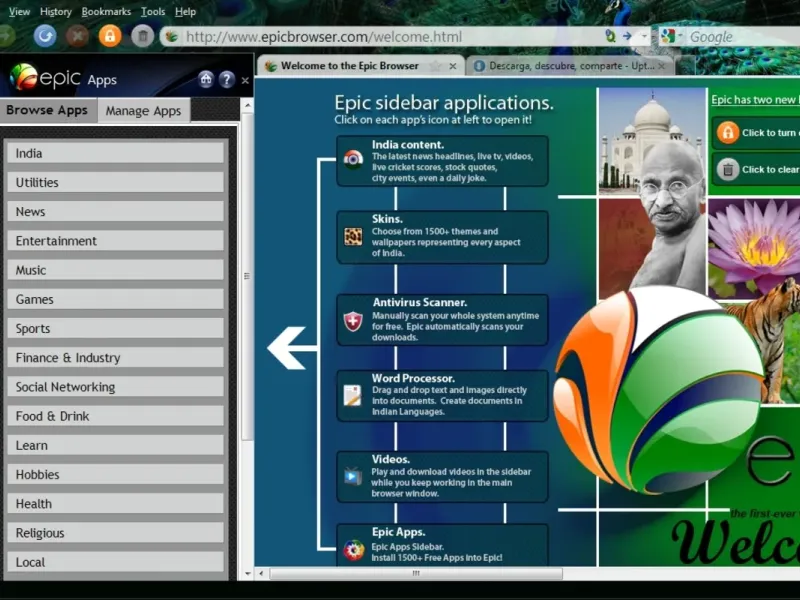Select the Religious category
This screenshot has height=600, width=800.
(115, 533)
